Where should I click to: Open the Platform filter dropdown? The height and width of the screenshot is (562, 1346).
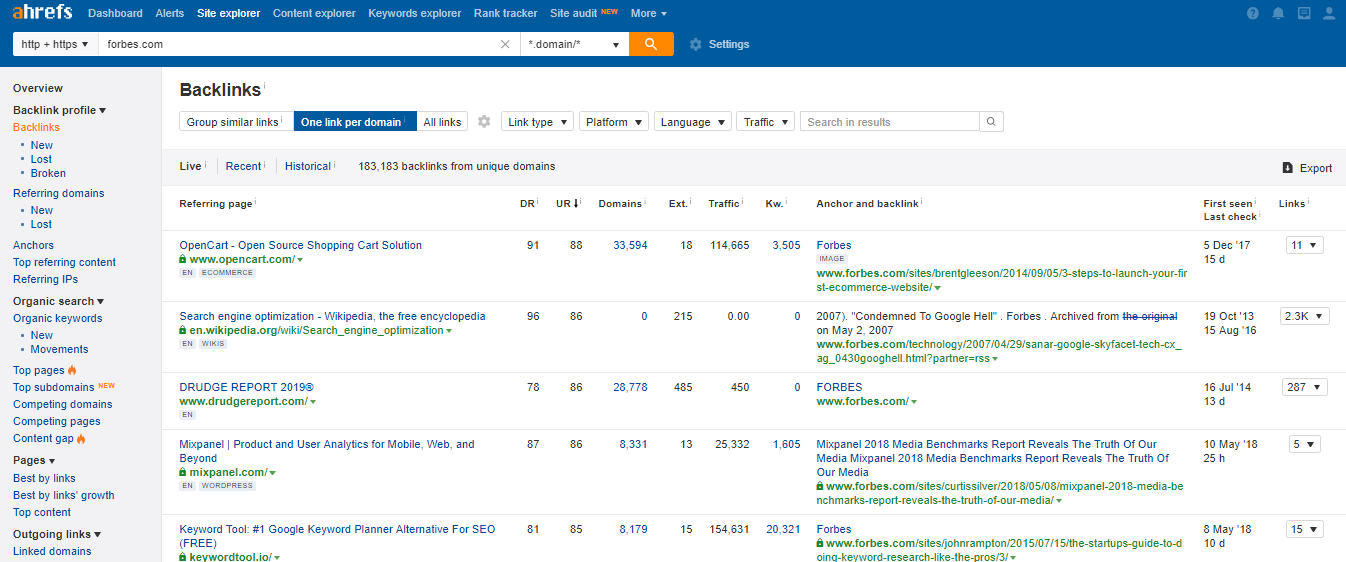click(614, 122)
